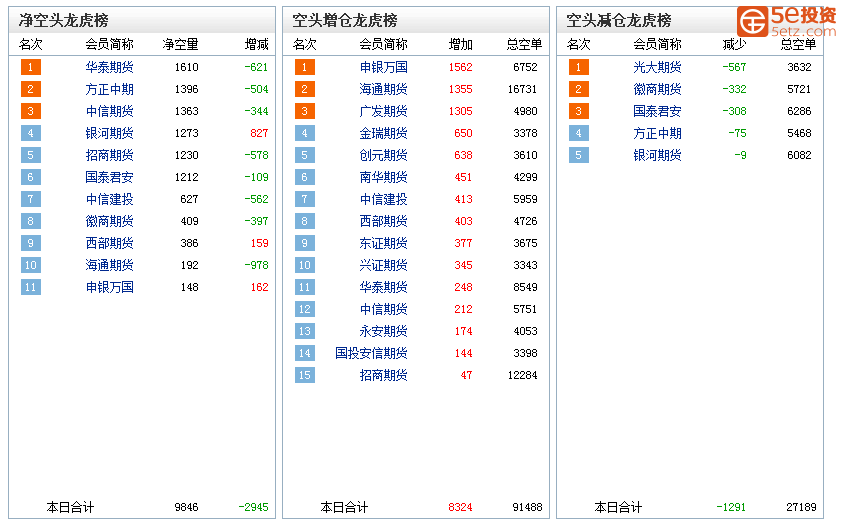
Task: Click 银河期货 in 净空头龙虎榜
Action: click(109, 133)
